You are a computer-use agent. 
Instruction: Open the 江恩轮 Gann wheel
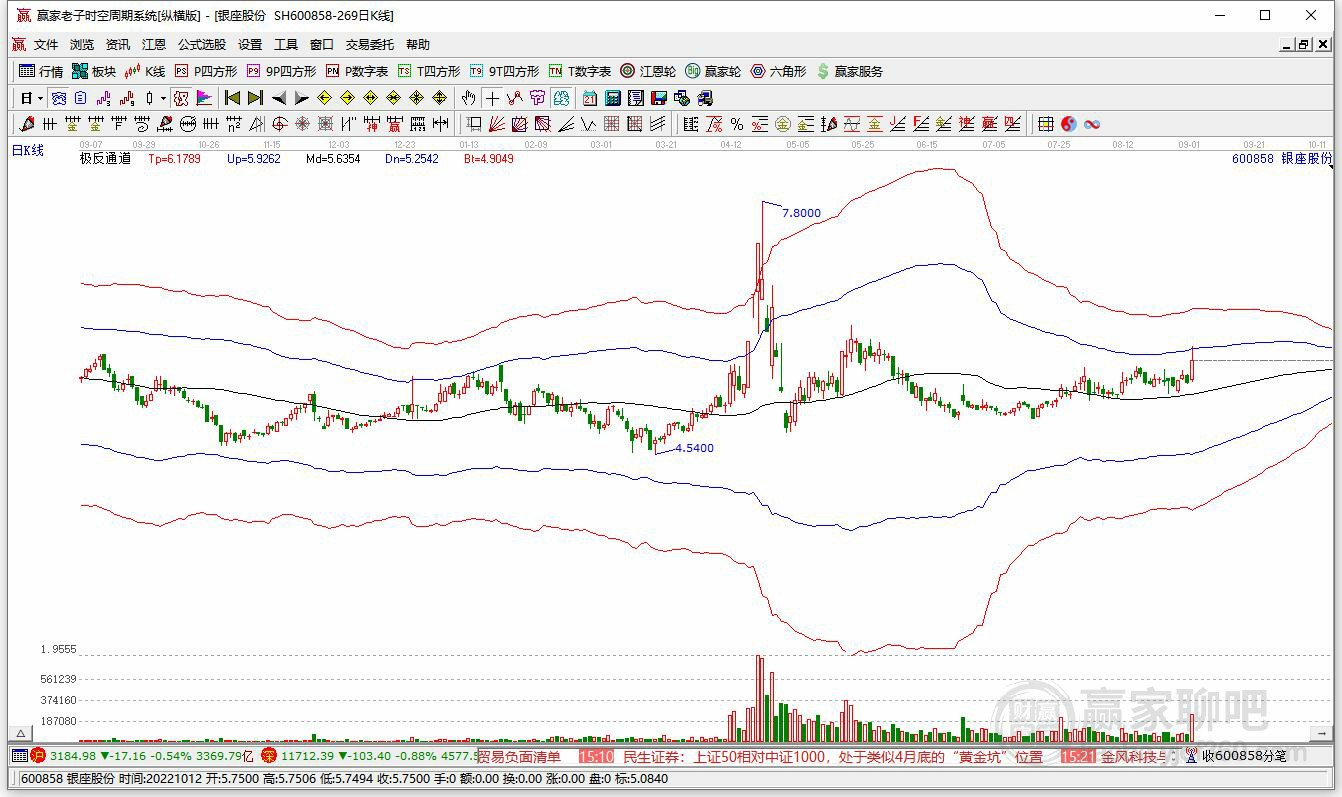click(x=648, y=71)
